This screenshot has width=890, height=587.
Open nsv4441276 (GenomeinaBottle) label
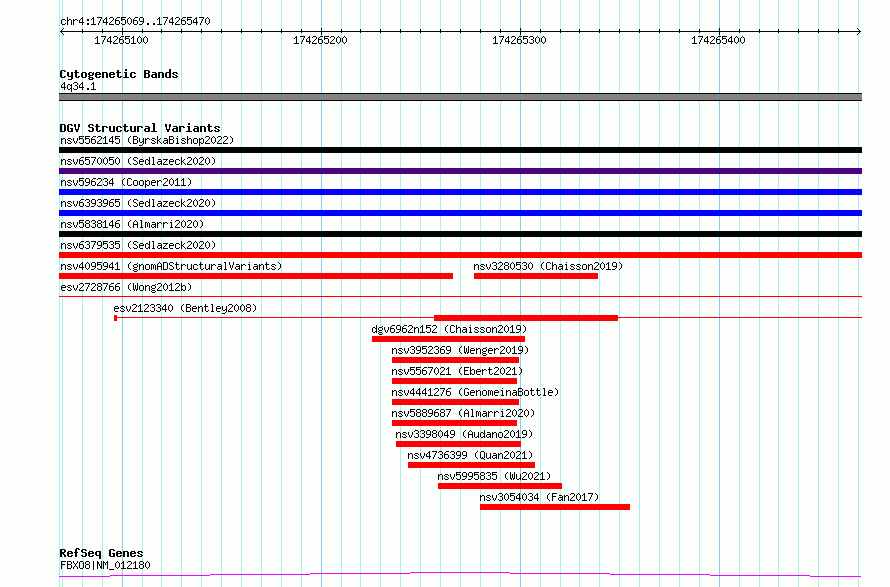click(475, 392)
